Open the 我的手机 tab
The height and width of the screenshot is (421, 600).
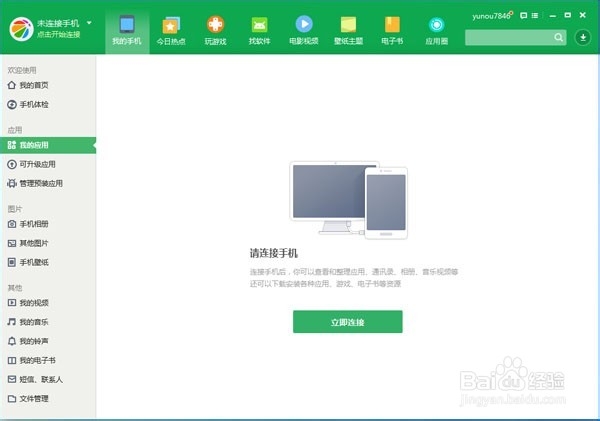pyautogui.click(x=127, y=31)
